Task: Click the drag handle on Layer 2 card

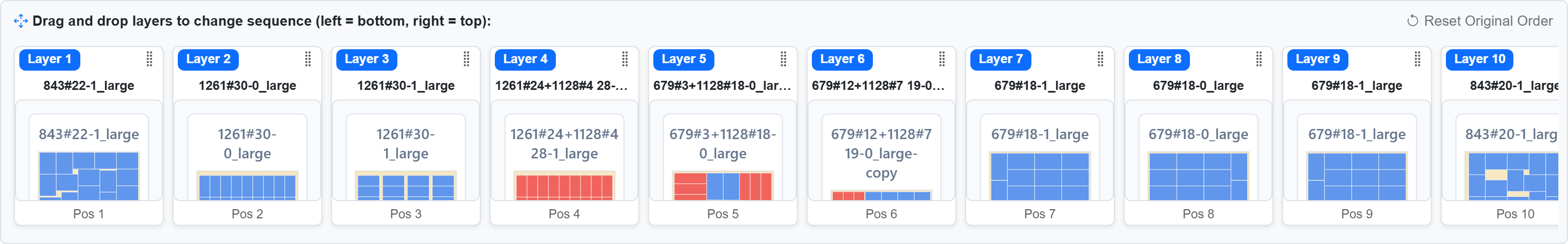Action: (308, 58)
